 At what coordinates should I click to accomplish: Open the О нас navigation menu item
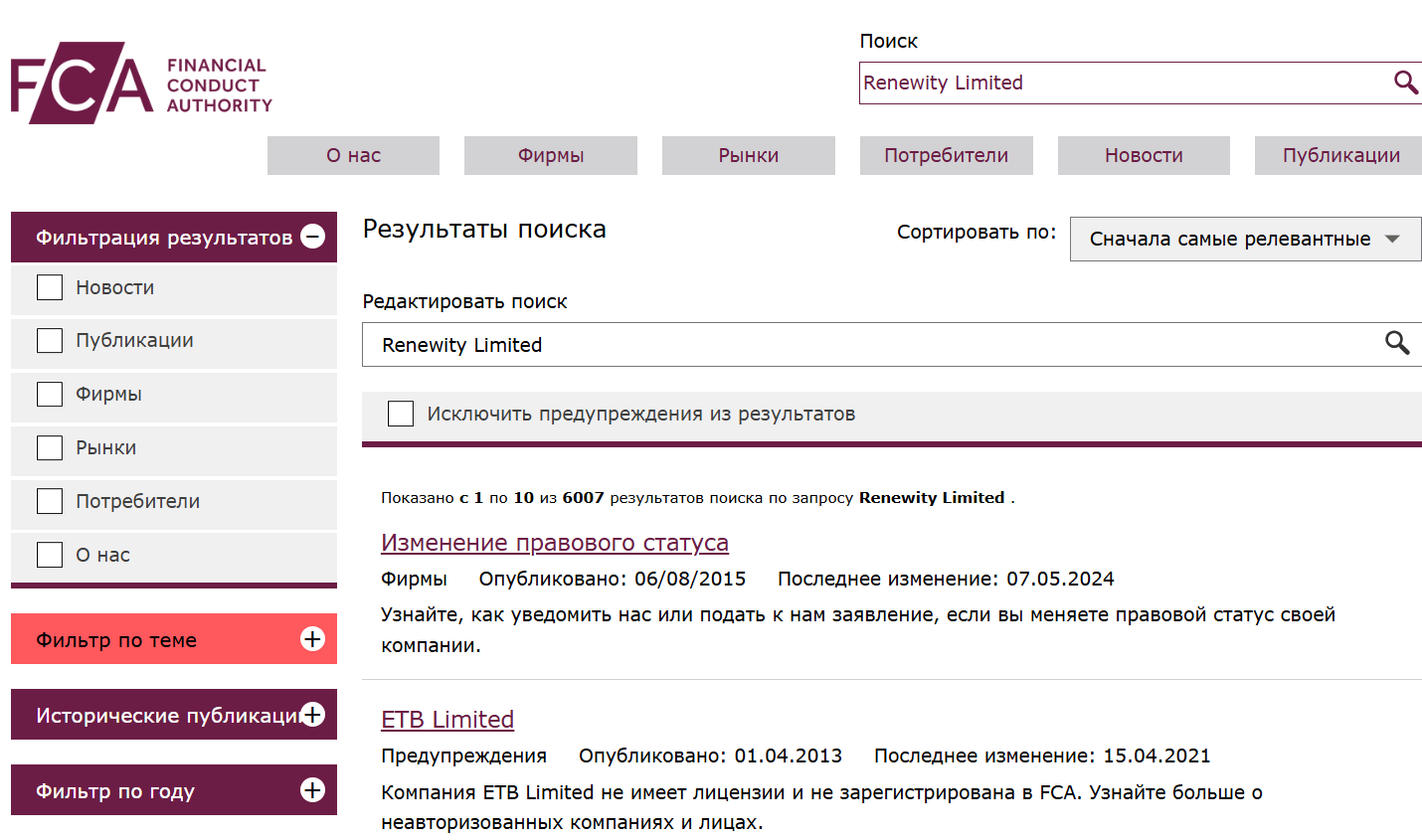353,155
